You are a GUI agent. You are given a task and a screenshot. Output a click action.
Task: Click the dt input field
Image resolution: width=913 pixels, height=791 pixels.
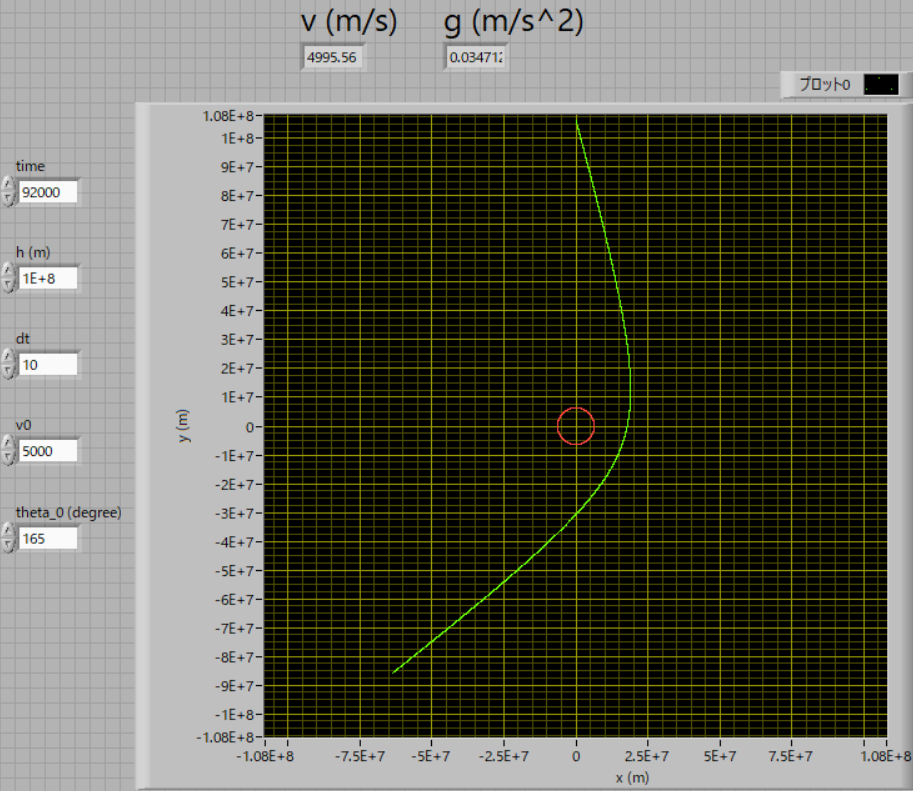tap(47, 365)
